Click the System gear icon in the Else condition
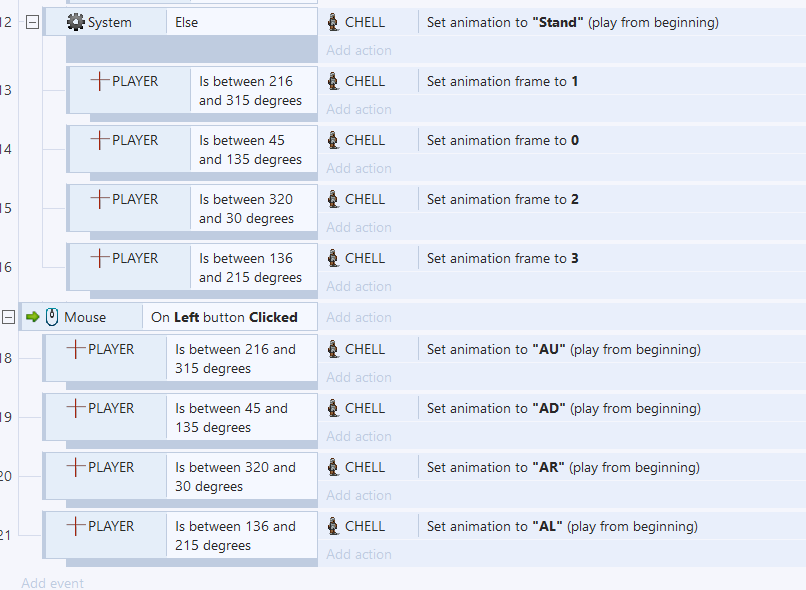806x590 pixels. (x=76, y=22)
